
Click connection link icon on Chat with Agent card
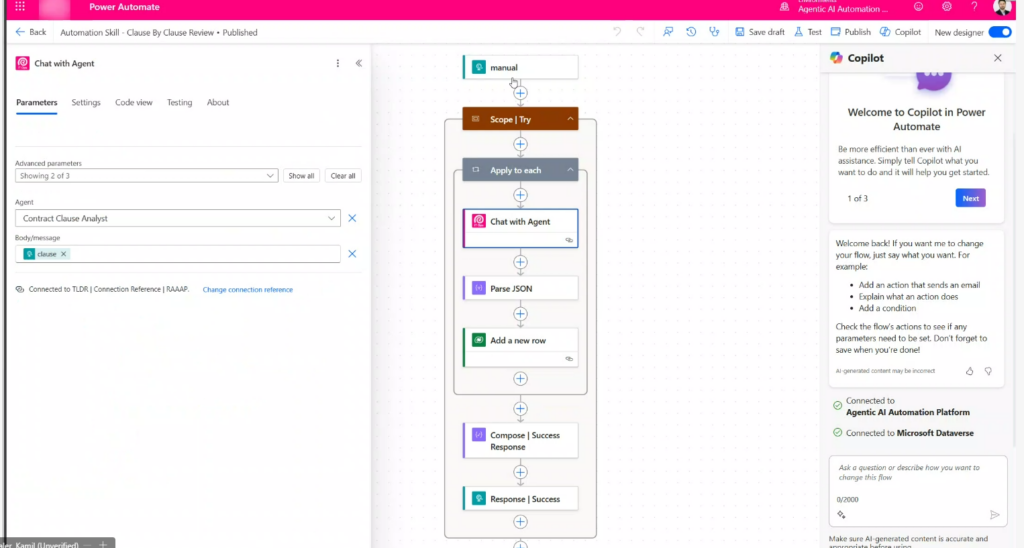coord(569,240)
